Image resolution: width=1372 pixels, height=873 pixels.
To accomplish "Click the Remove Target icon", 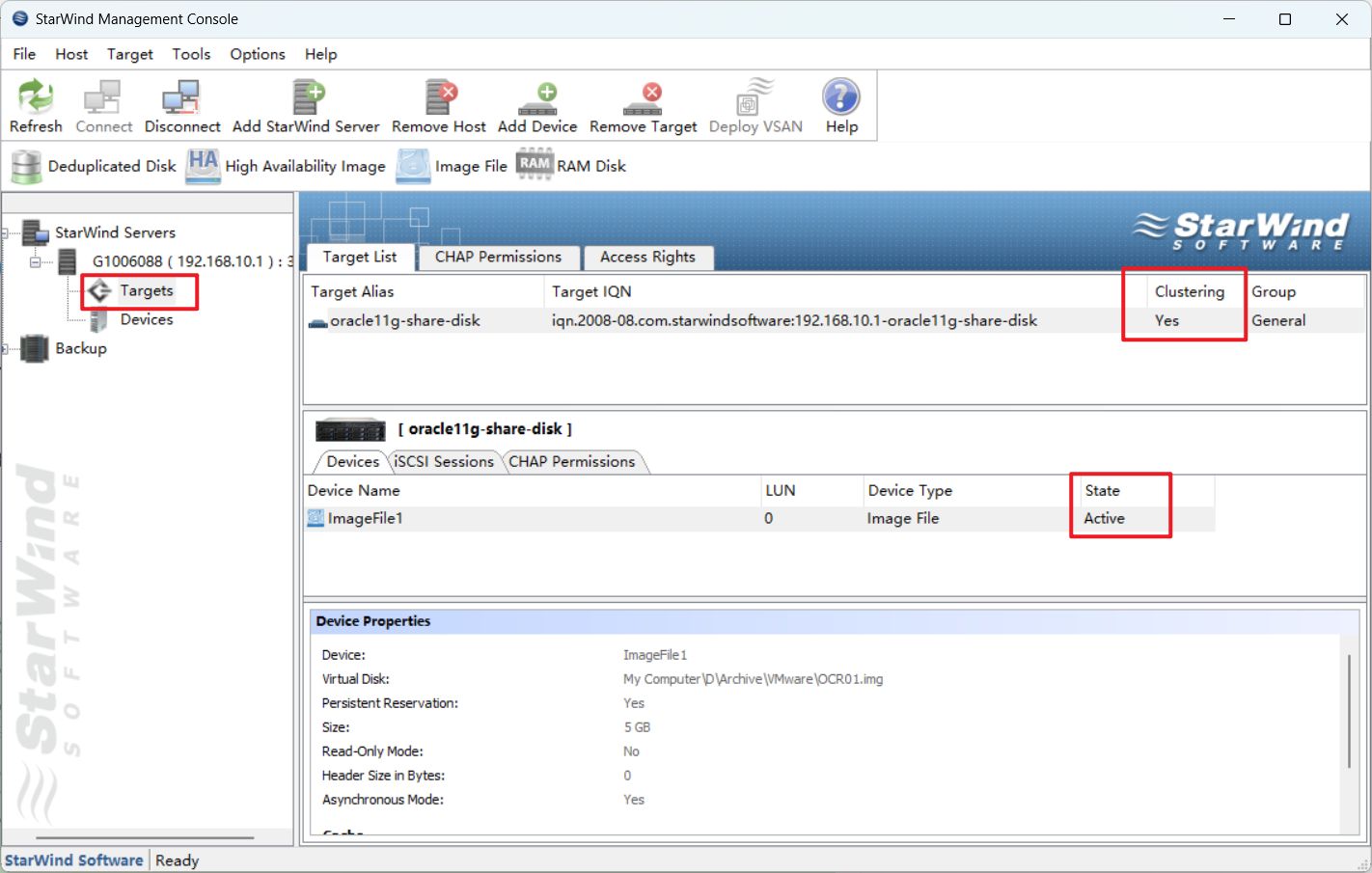I will (x=643, y=98).
